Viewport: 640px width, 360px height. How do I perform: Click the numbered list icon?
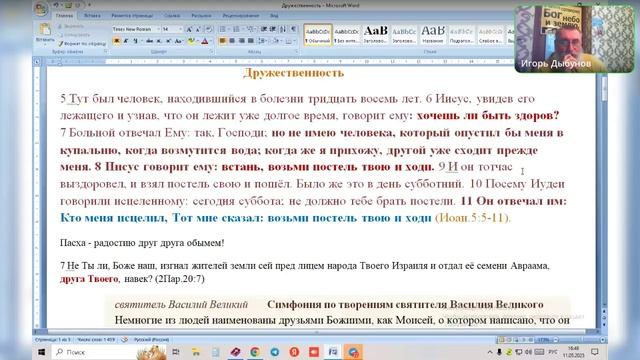237,29
